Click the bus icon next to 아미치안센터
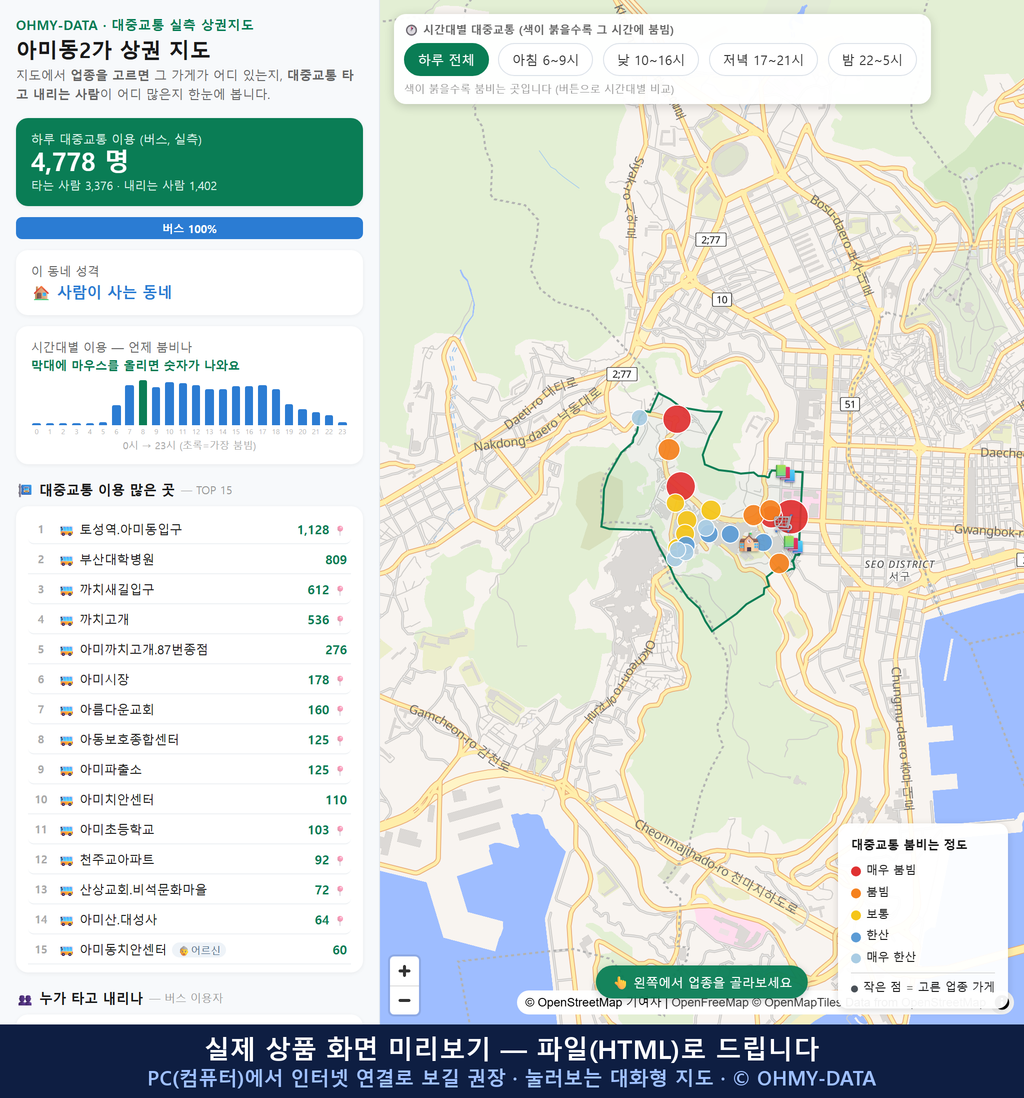Image resolution: width=1024 pixels, height=1098 pixels. click(x=67, y=800)
